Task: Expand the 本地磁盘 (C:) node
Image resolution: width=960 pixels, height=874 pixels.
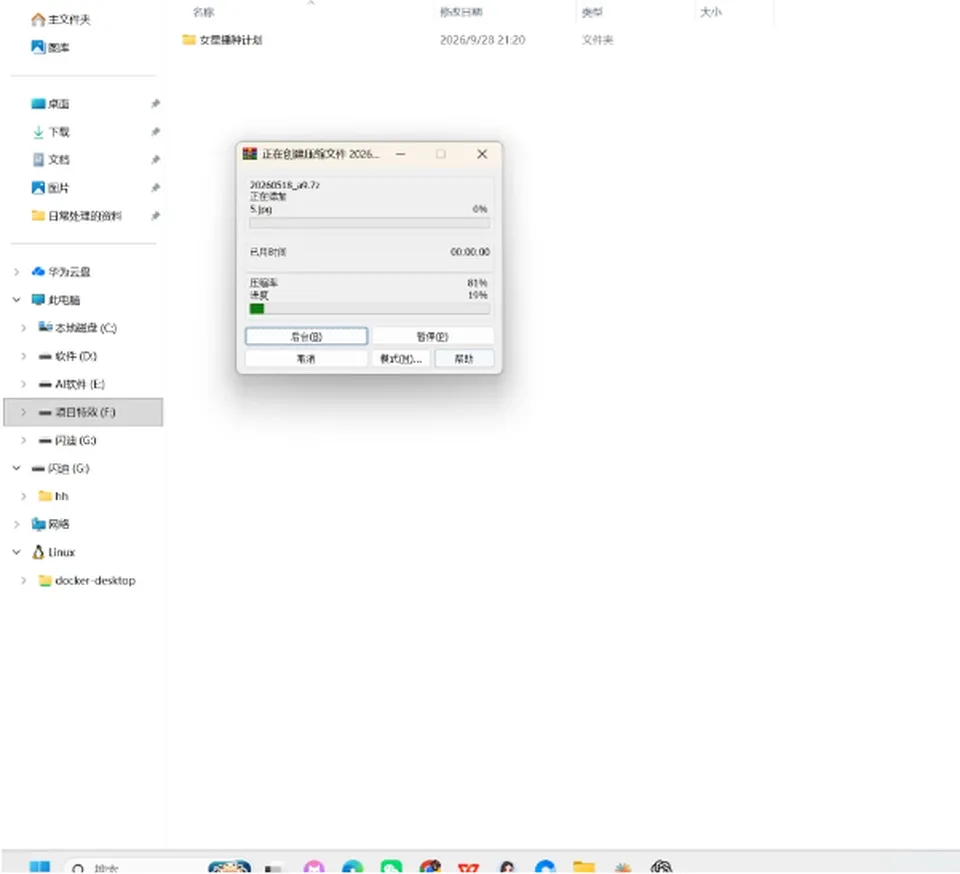Action: [23, 328]
